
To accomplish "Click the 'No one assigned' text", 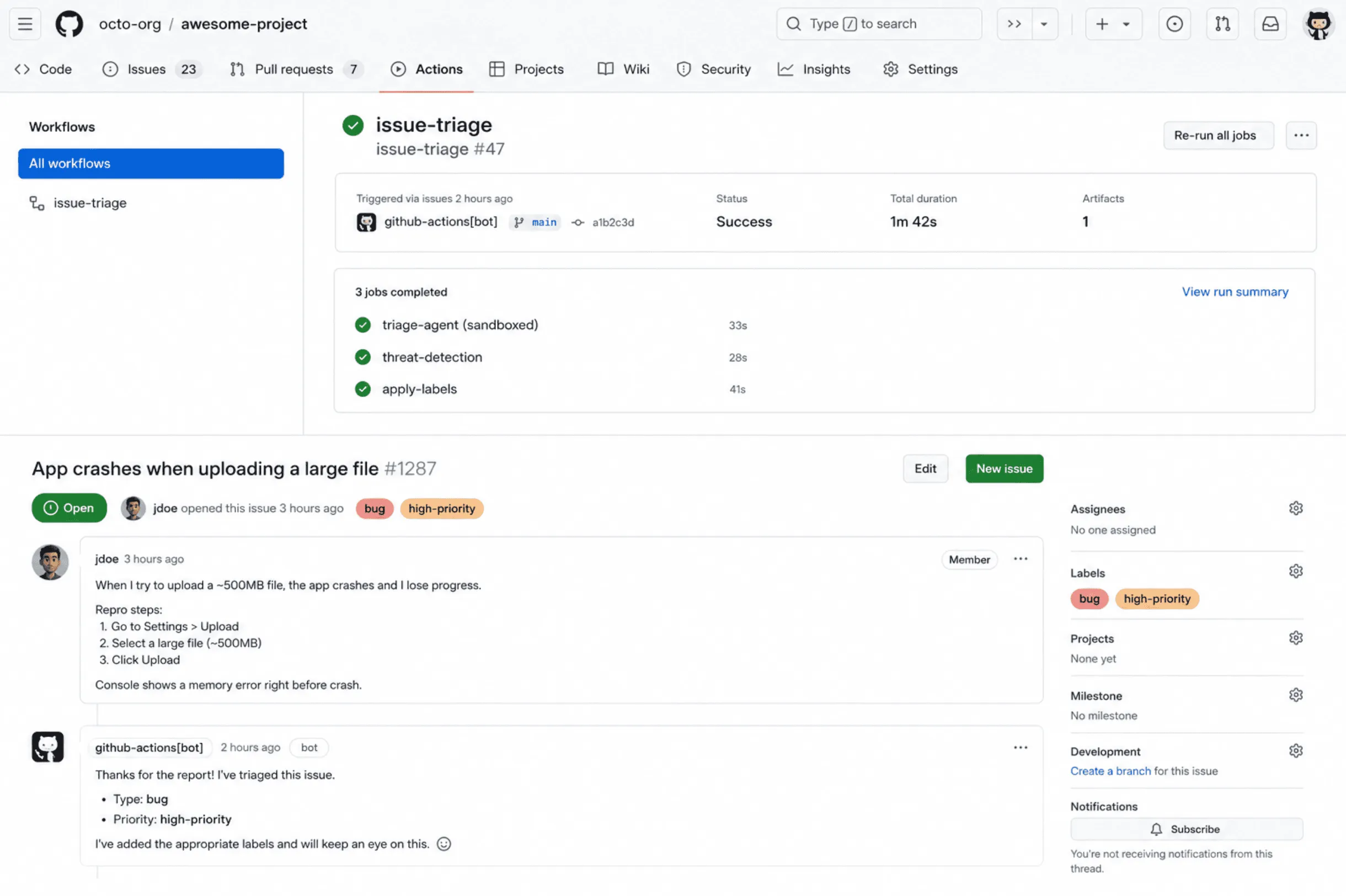I will tap(1113, 530).
